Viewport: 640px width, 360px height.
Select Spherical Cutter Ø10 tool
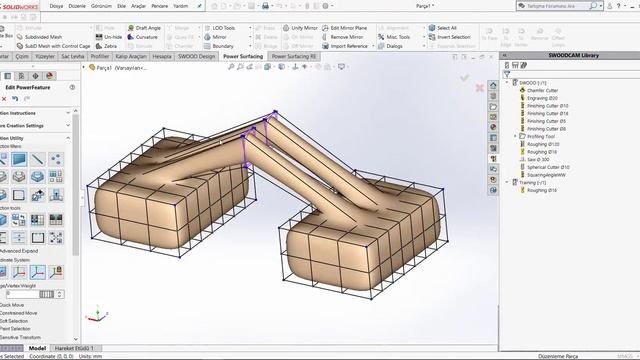click(544, 167)
